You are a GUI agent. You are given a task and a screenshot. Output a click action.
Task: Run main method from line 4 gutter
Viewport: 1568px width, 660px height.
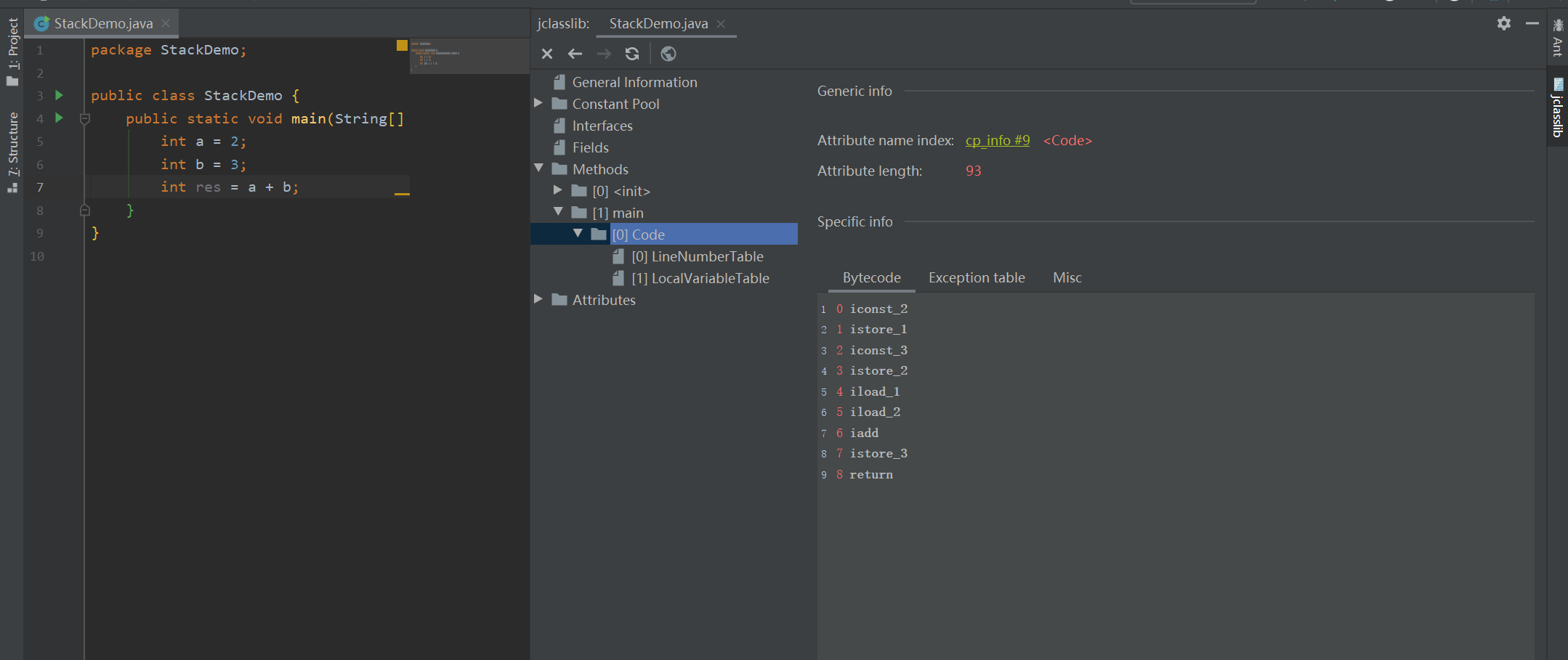pyautogui.click(x=60, y=118)
